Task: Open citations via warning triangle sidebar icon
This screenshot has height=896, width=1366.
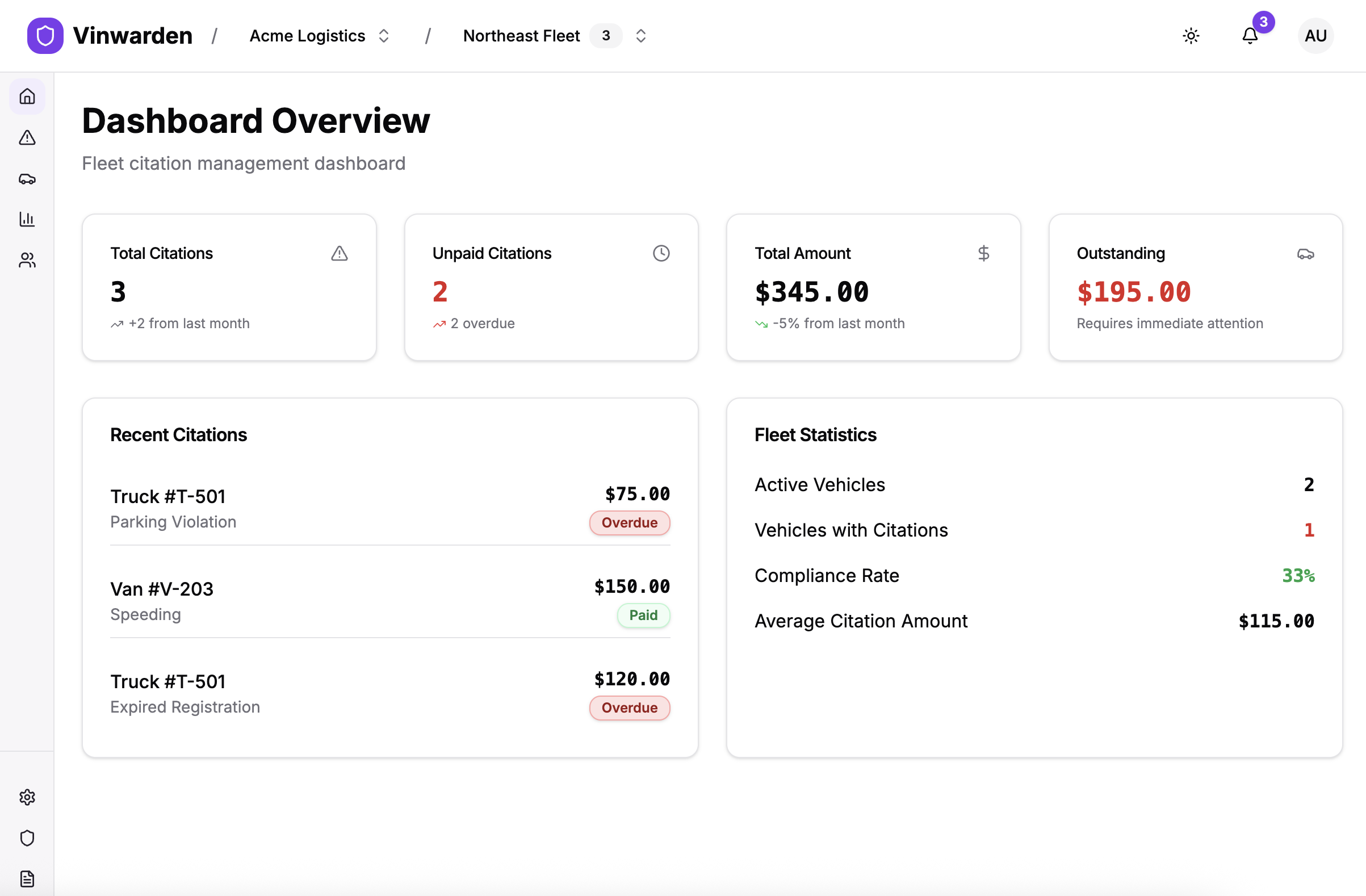Action: click(27, 138)
